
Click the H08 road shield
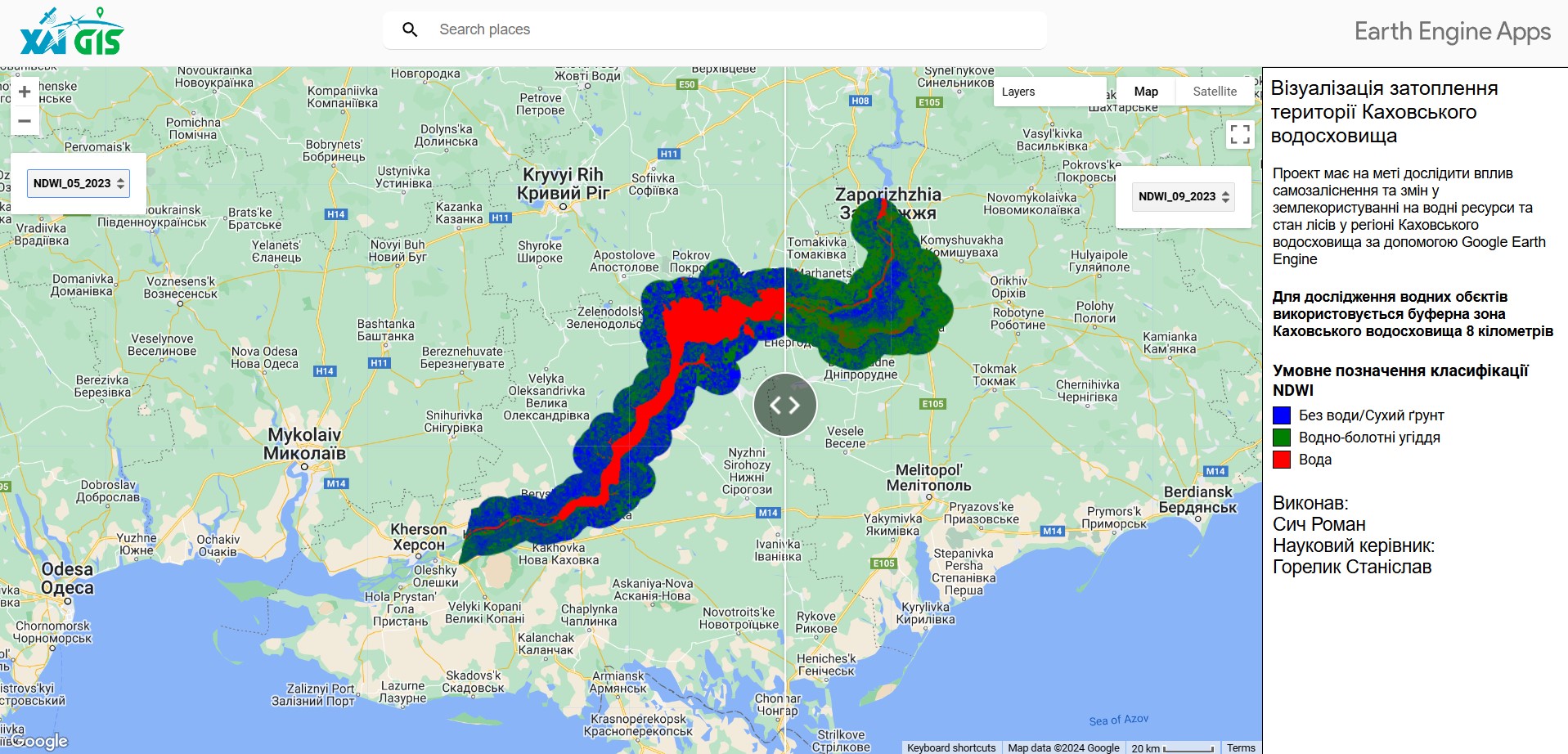tap(860, 101)
